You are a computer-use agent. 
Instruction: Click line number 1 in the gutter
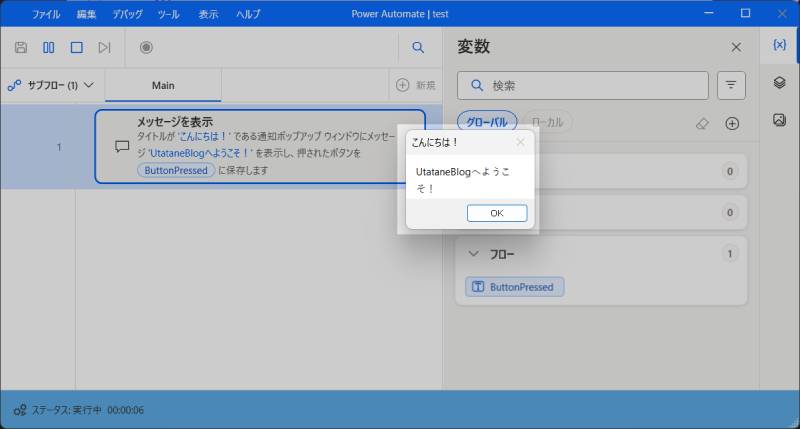(59, 147)
